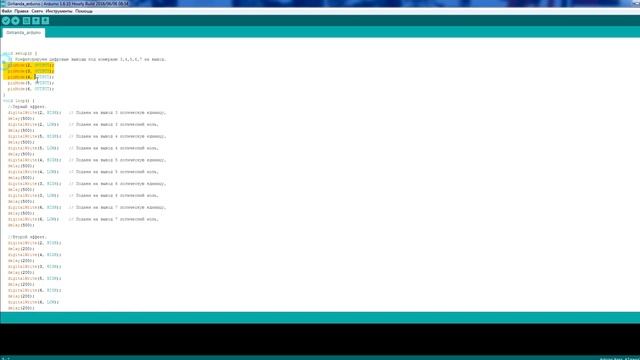Screen dimensions: 640x360
Task: Click the 'void loop() {' code line
Action: pos(19,100)
